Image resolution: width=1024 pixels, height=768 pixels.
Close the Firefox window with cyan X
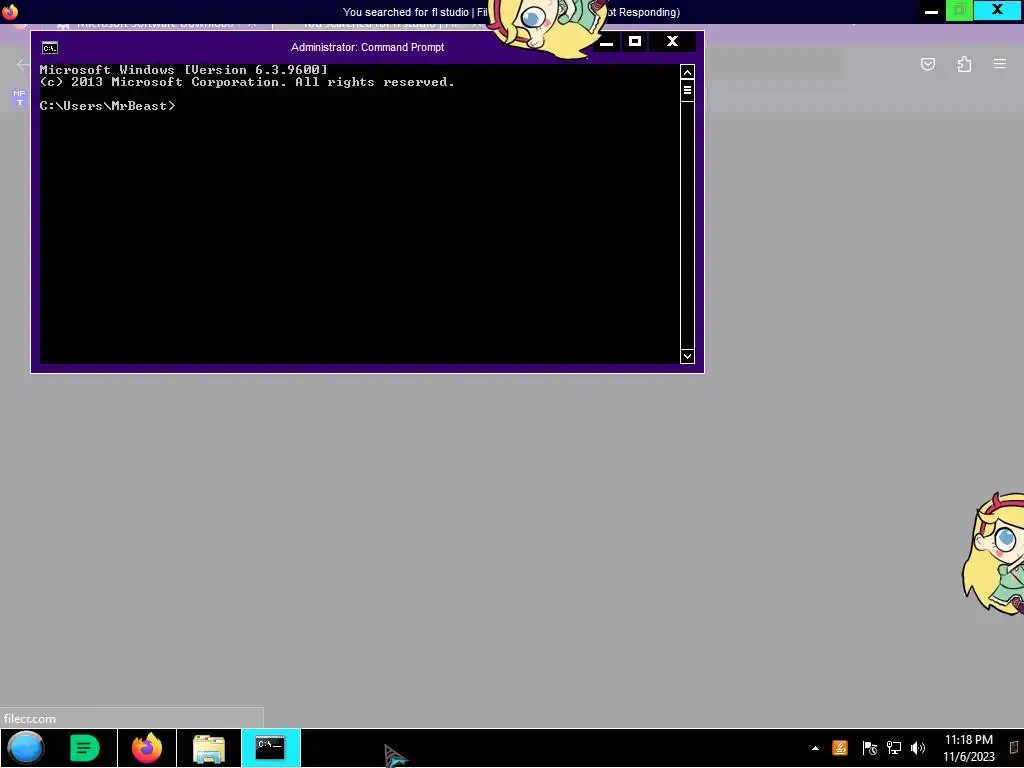pos(997,10)
